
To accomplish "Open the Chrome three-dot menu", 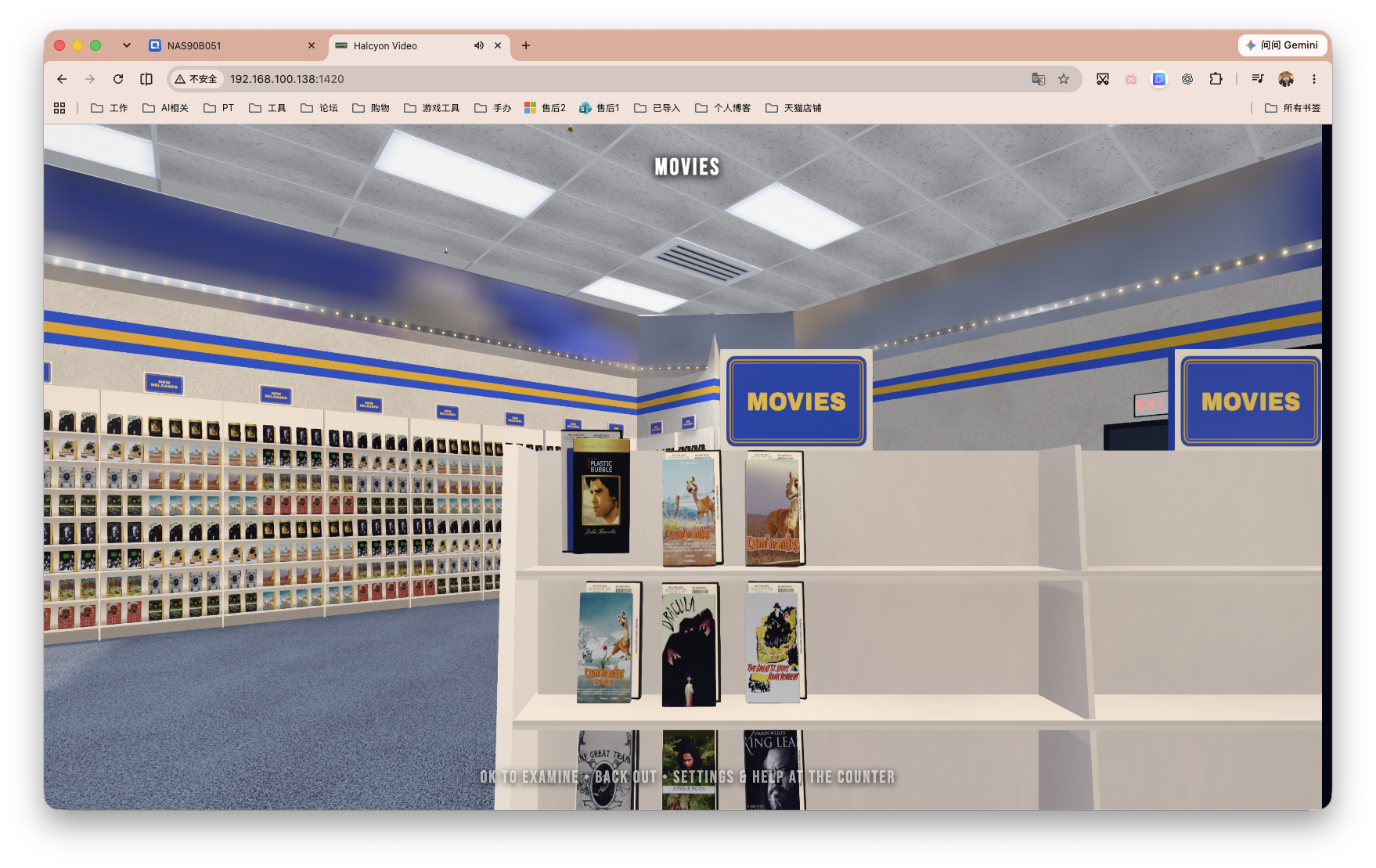I will 1314,79.
